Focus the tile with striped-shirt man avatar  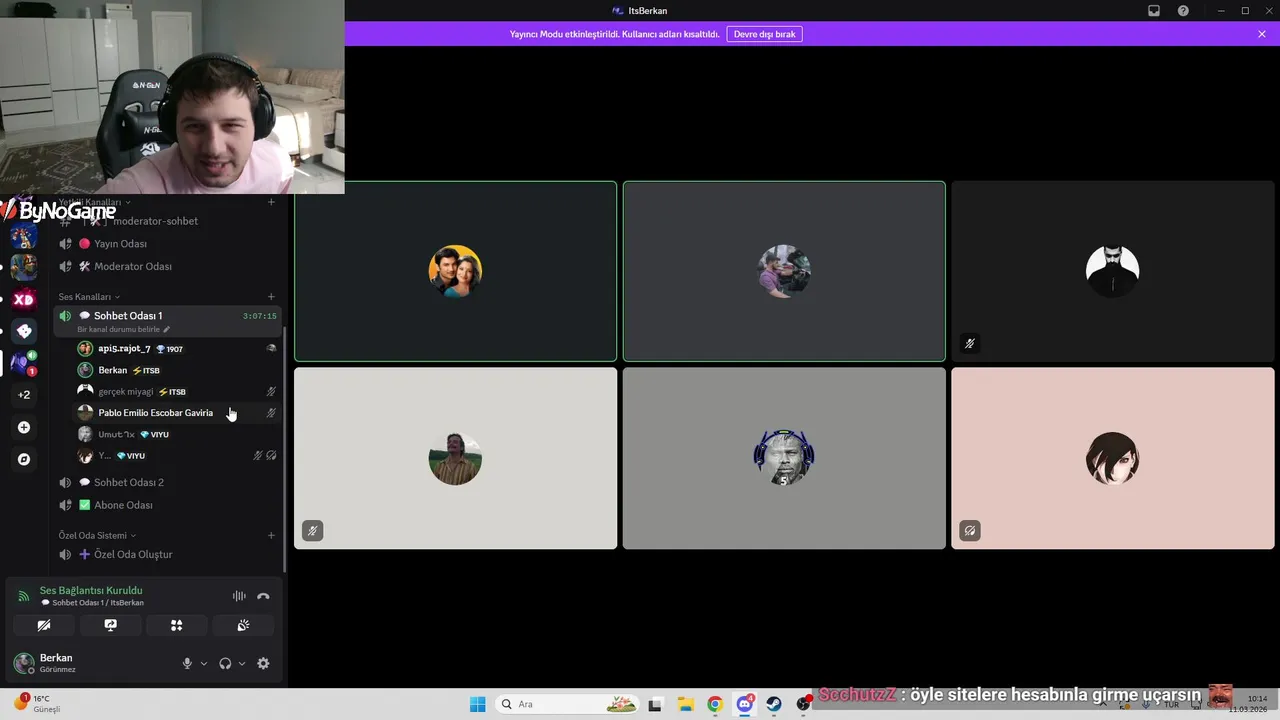click(455, 458)
